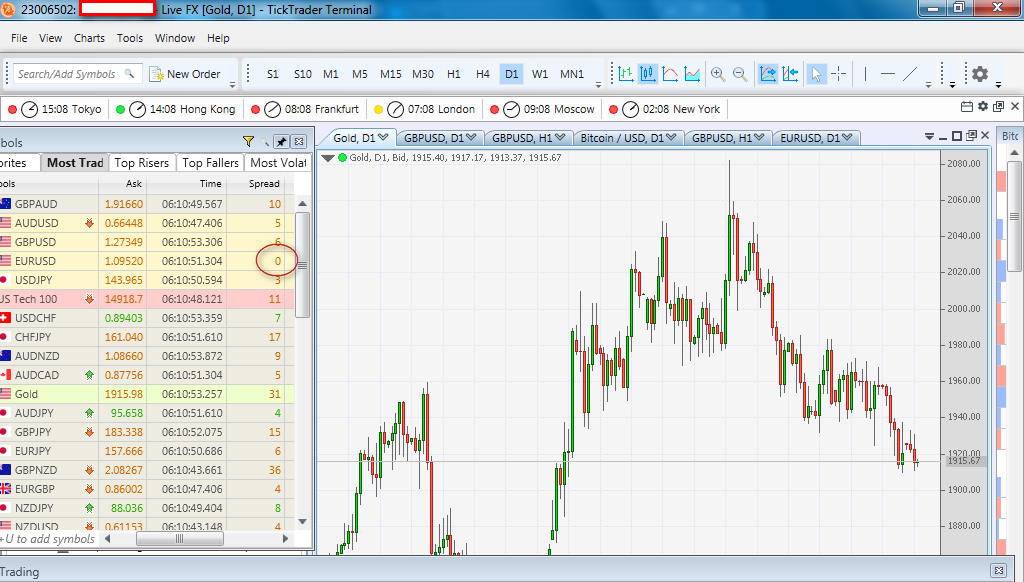Viewport: 1024px width, 582px height.
Task: Open world clock bar settings gear
Action: point(983,106)
